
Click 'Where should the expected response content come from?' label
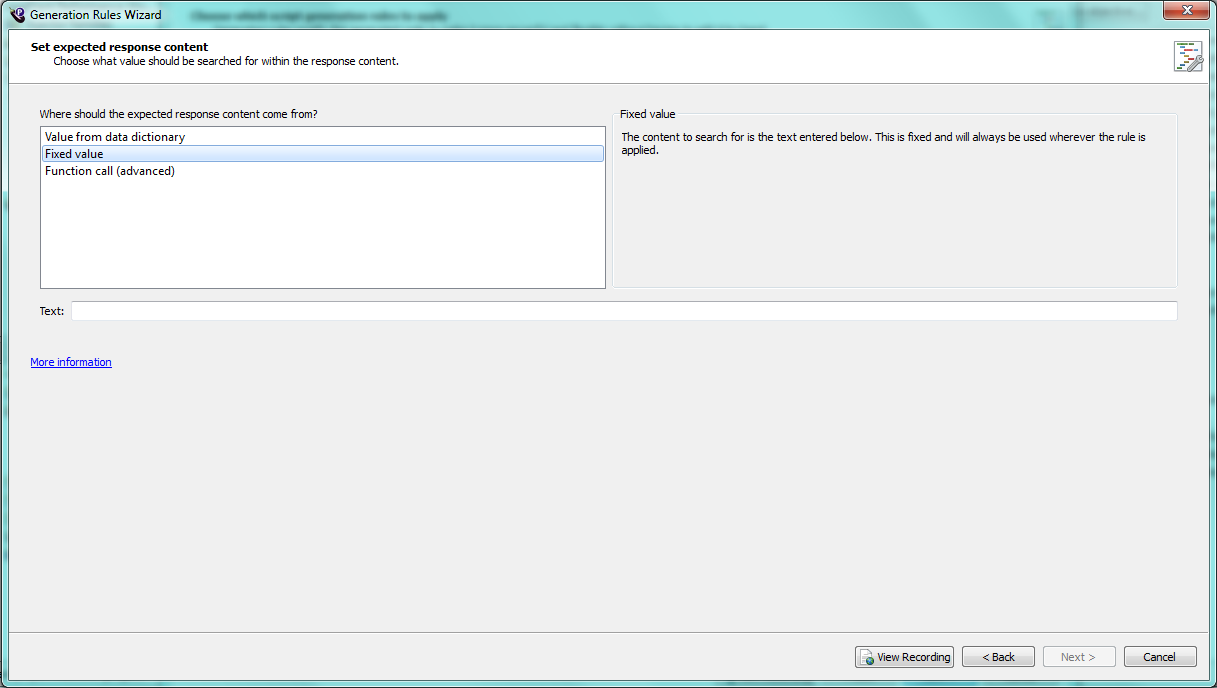178,114
